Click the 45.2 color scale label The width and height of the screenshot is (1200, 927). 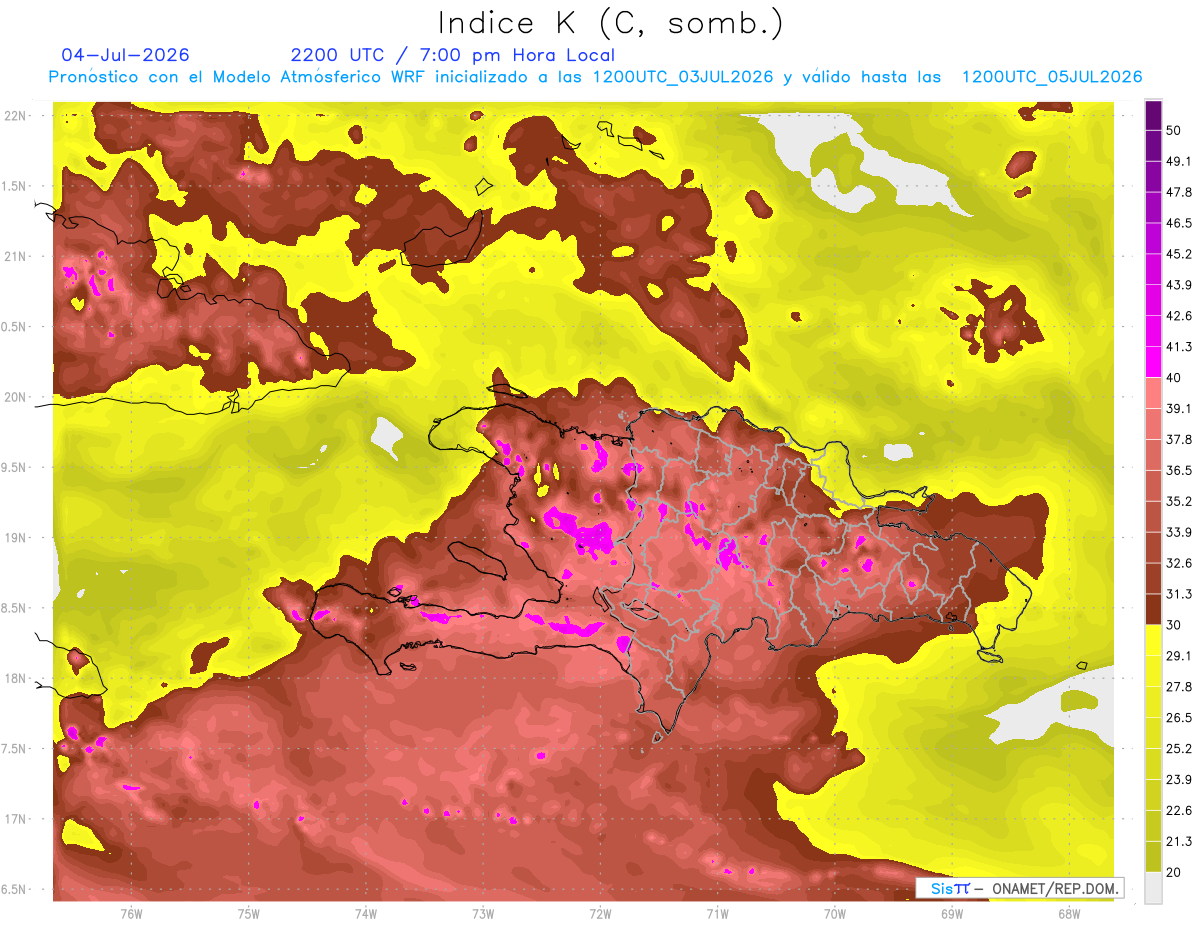1179,254
